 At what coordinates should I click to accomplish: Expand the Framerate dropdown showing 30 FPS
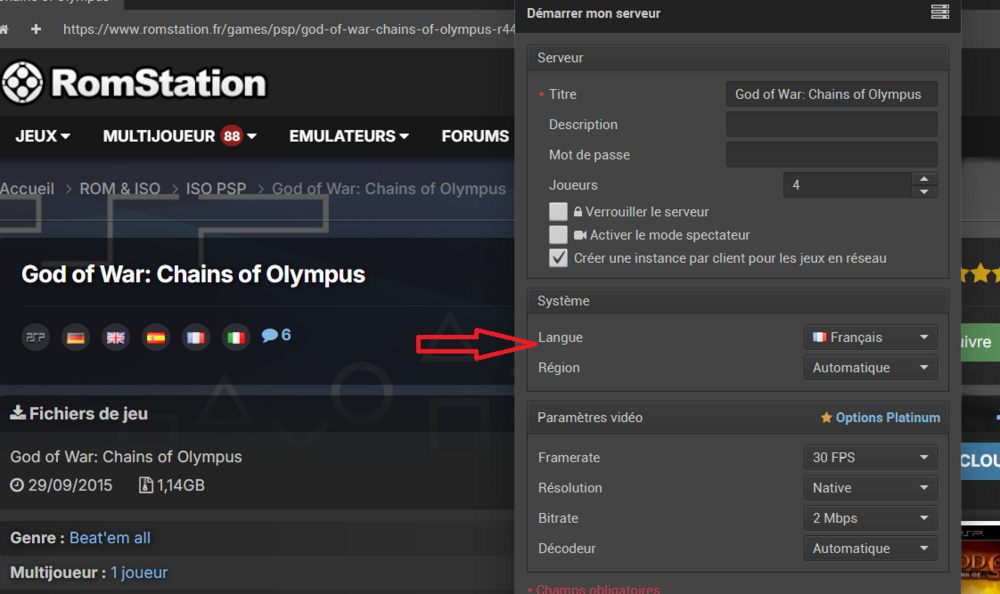coord(870,458)
